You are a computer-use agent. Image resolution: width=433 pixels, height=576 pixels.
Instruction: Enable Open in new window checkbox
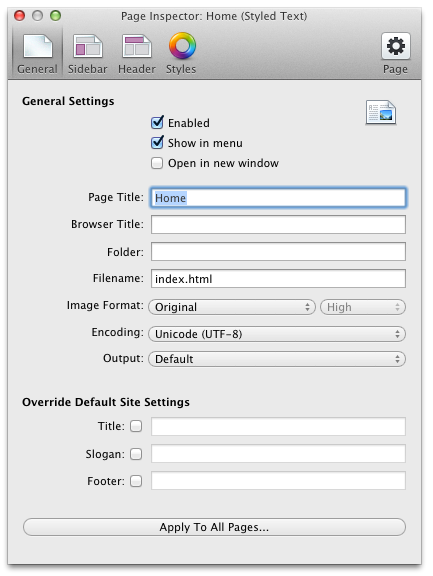click(157, 163)
